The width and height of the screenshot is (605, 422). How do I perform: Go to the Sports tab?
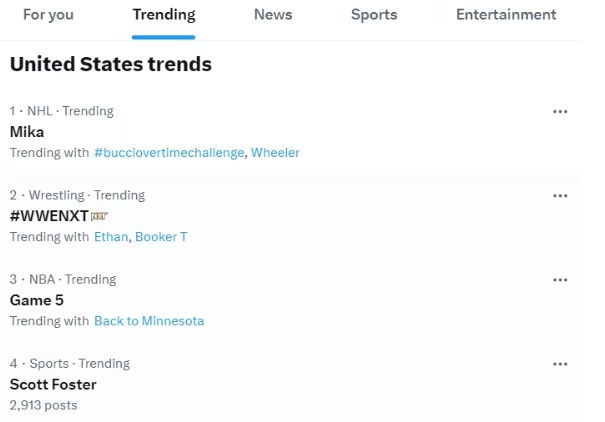click(374, 15)
